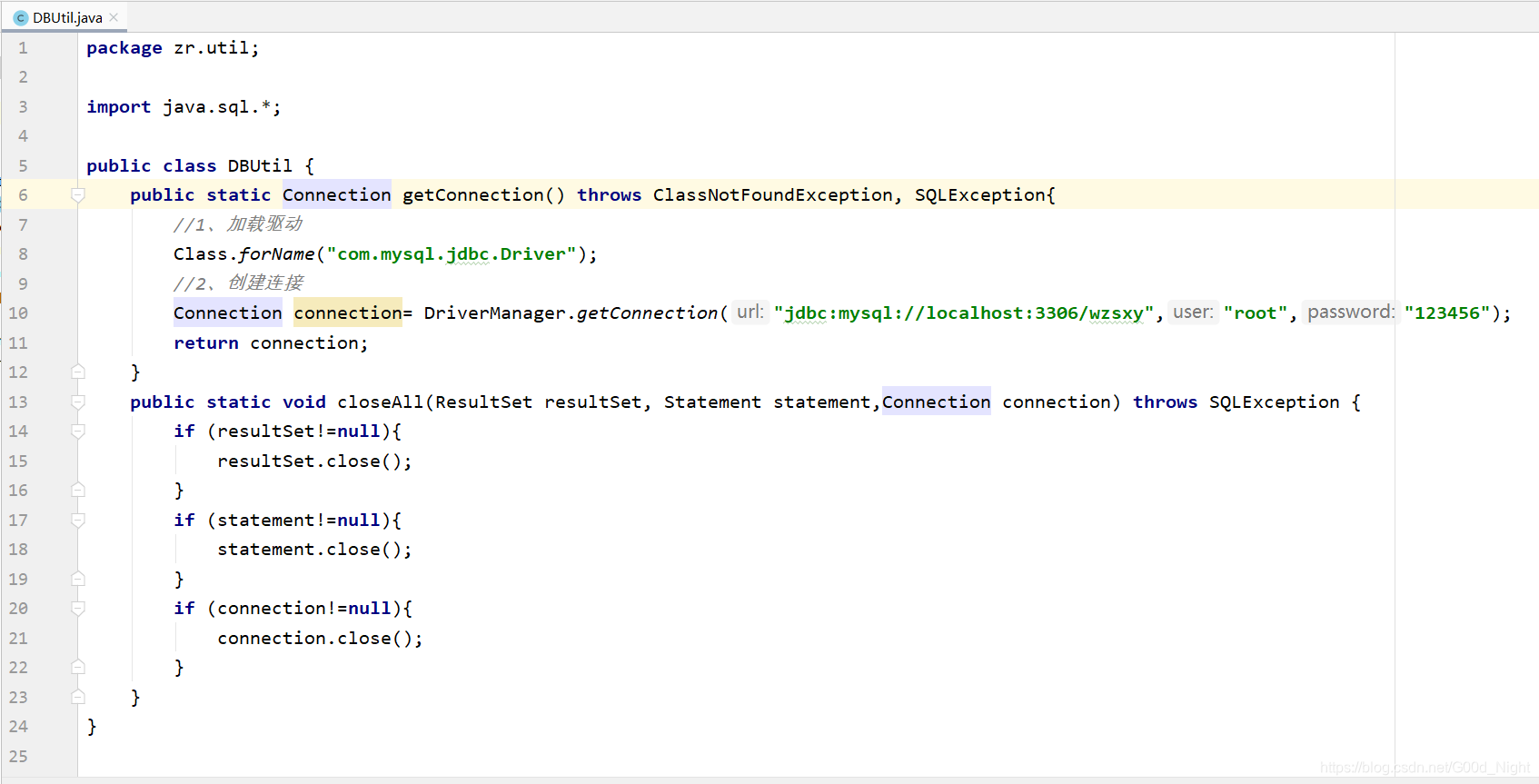Click highlighted 'Connection' parameter type on line 13
This screenshot has width=1539, height=784.
point(937,402)
